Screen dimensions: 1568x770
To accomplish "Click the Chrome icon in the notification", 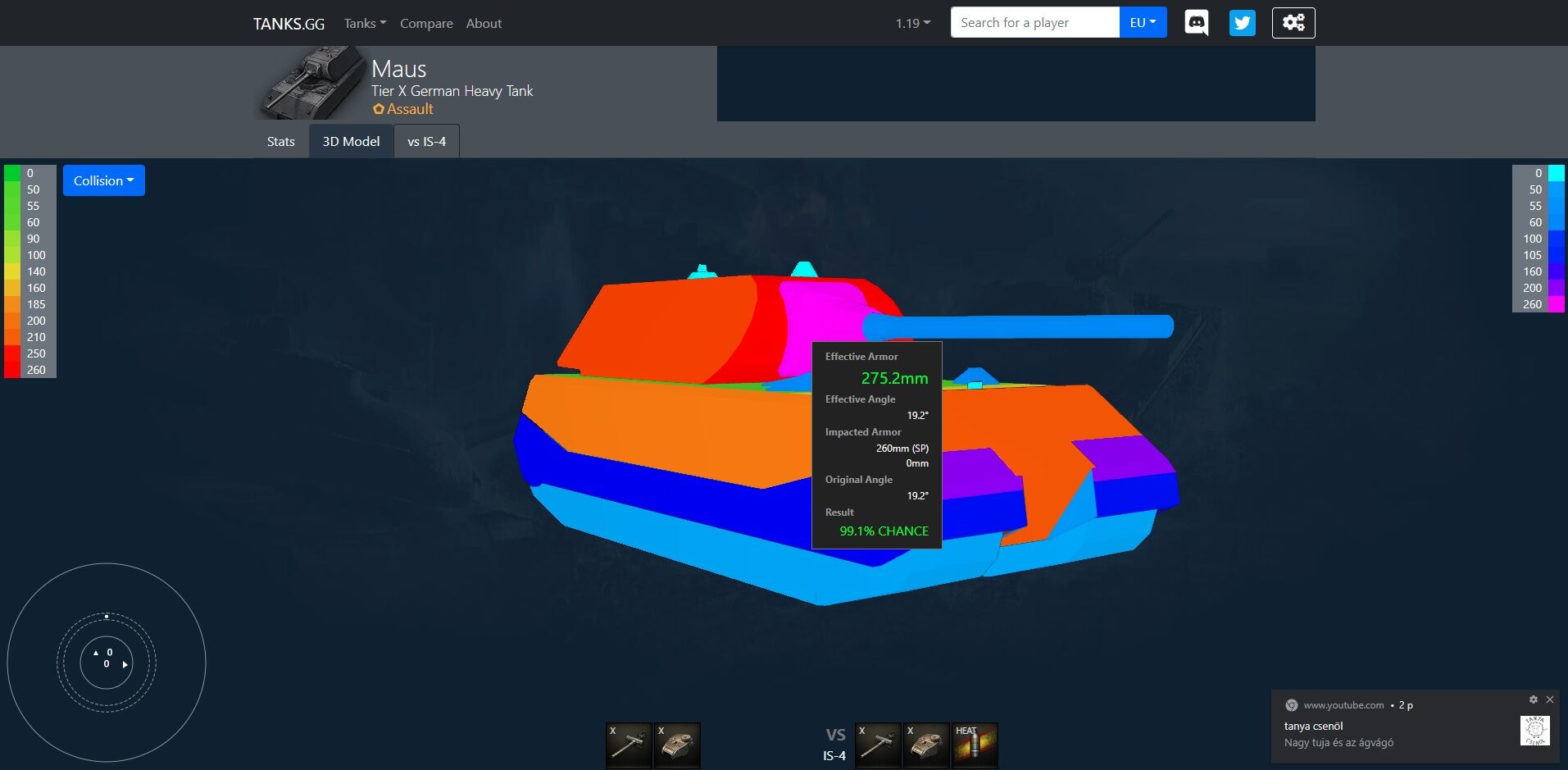I will (x=1292, y=705).
